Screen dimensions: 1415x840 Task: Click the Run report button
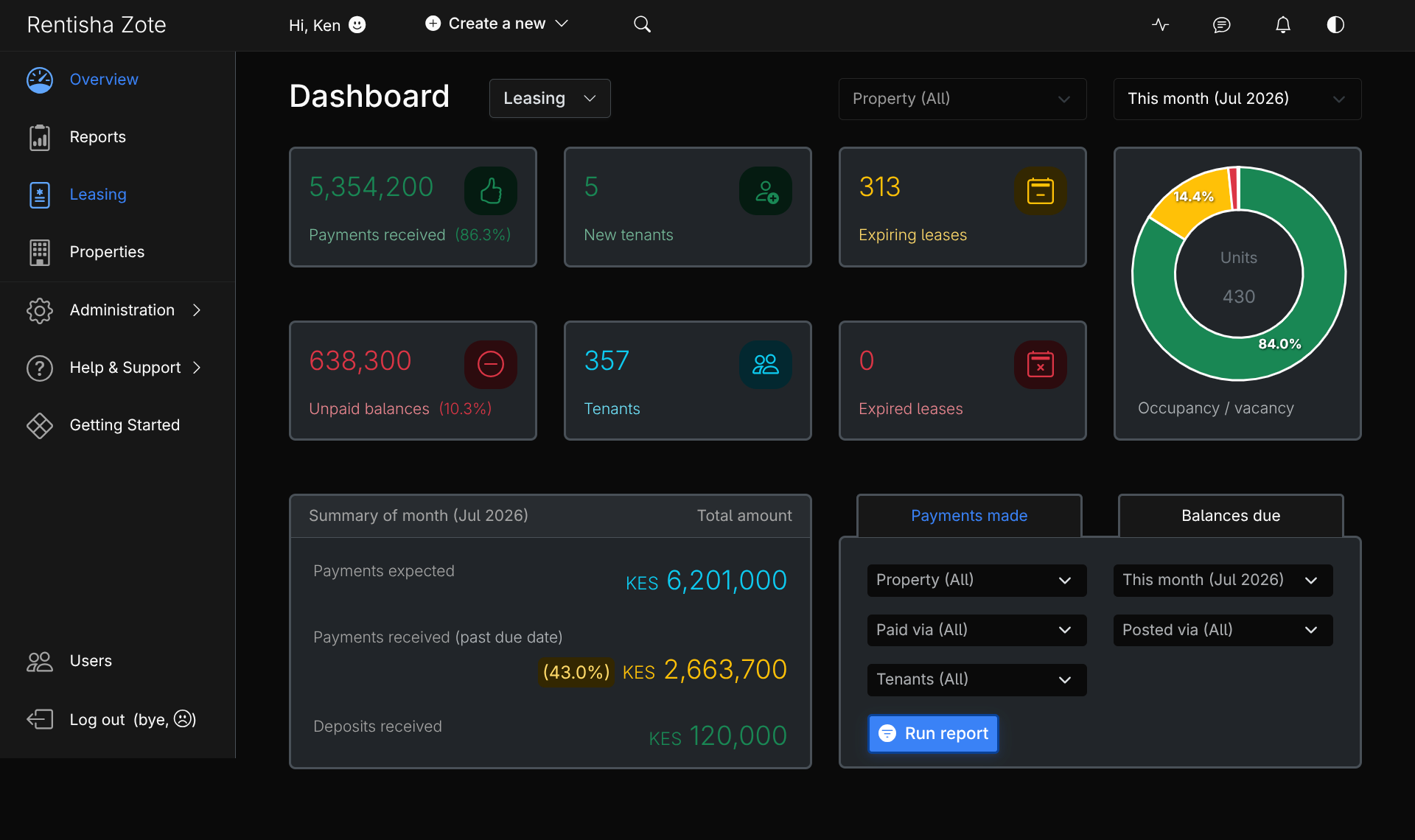pos(933,734)
